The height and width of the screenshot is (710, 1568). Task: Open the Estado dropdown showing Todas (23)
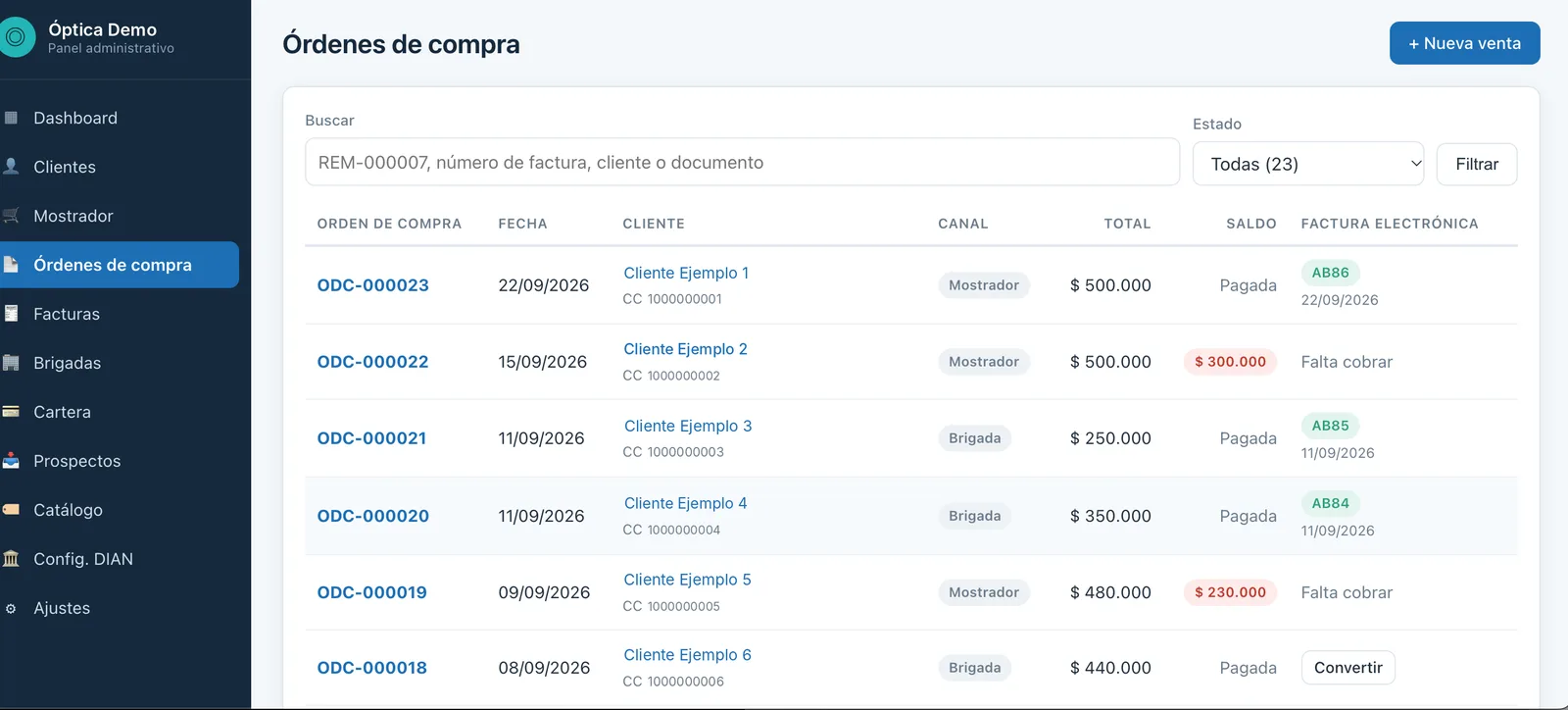tap(1308, 164)
